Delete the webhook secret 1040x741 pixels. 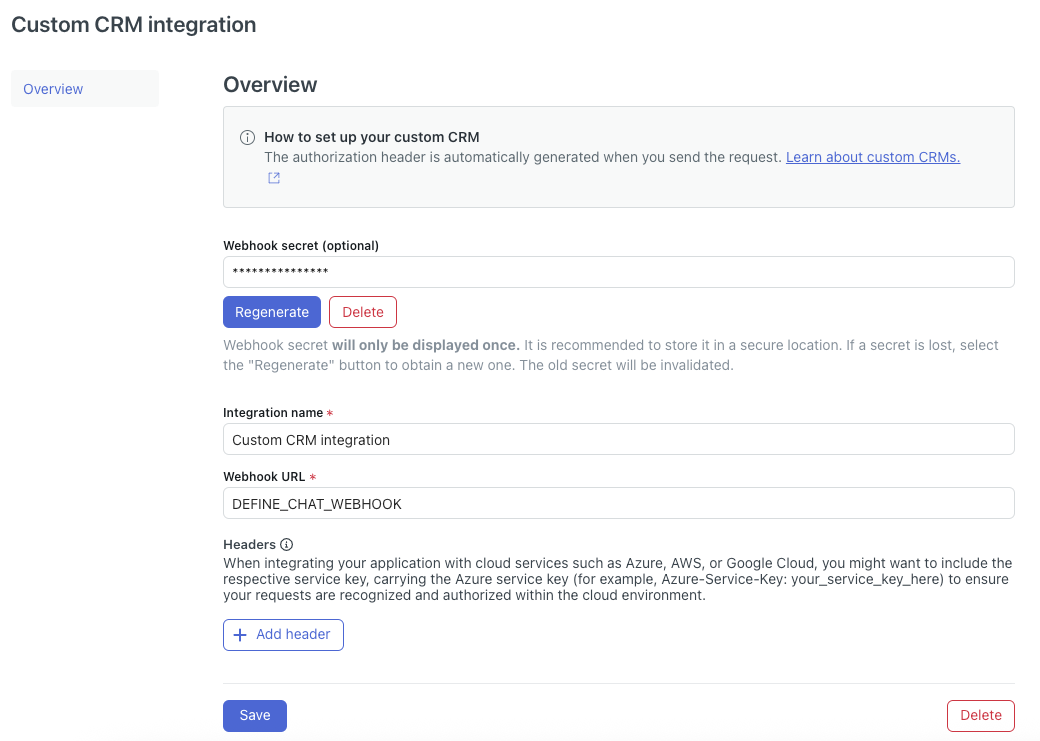tap(362, 312)
